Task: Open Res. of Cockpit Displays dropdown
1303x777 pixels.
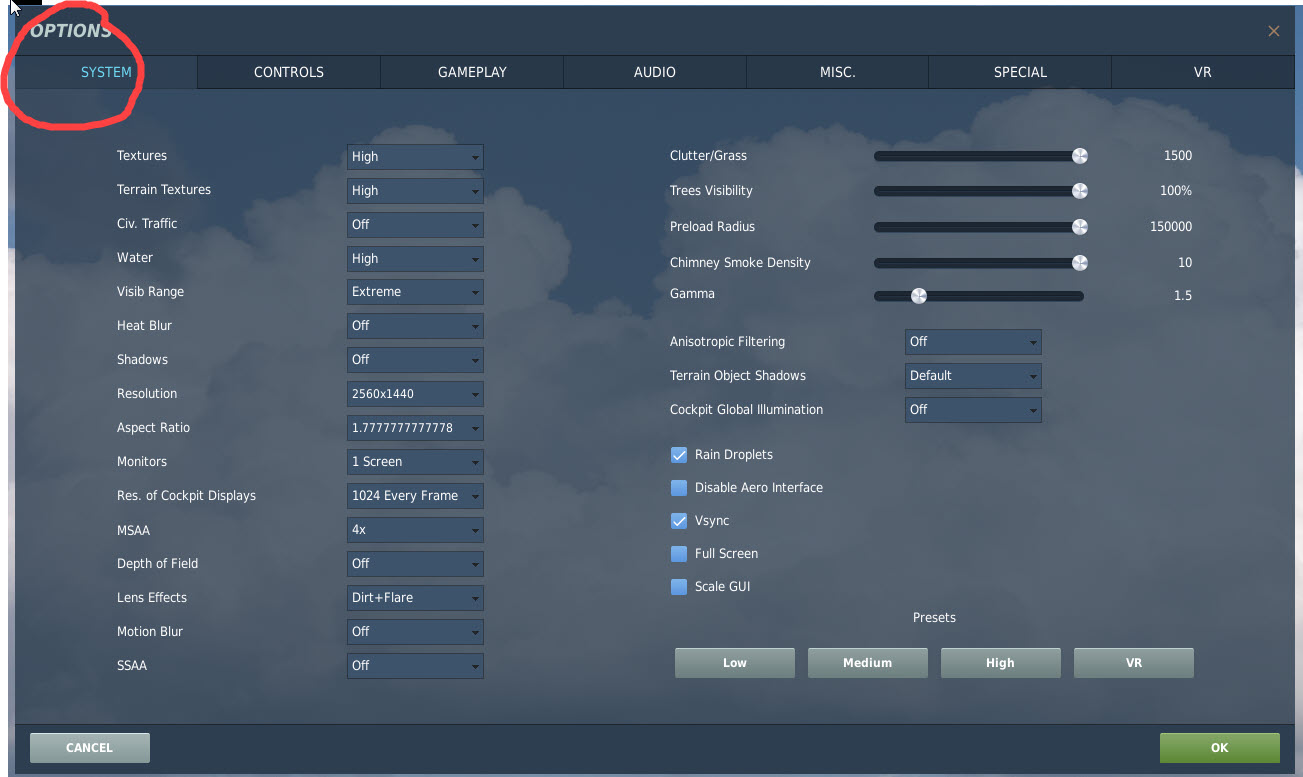Action: point(415,496)
